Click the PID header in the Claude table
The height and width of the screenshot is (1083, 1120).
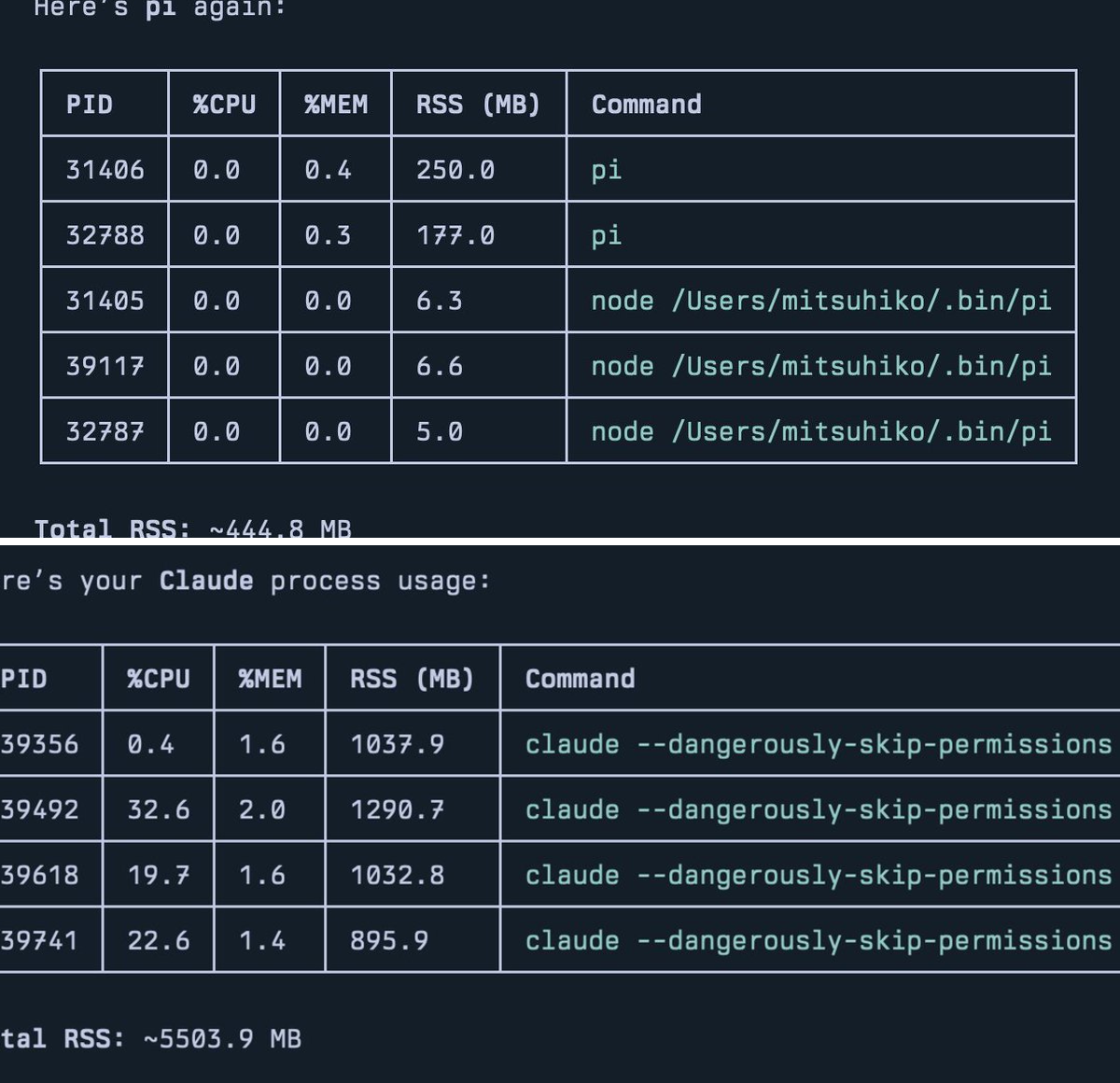[23, 679]
